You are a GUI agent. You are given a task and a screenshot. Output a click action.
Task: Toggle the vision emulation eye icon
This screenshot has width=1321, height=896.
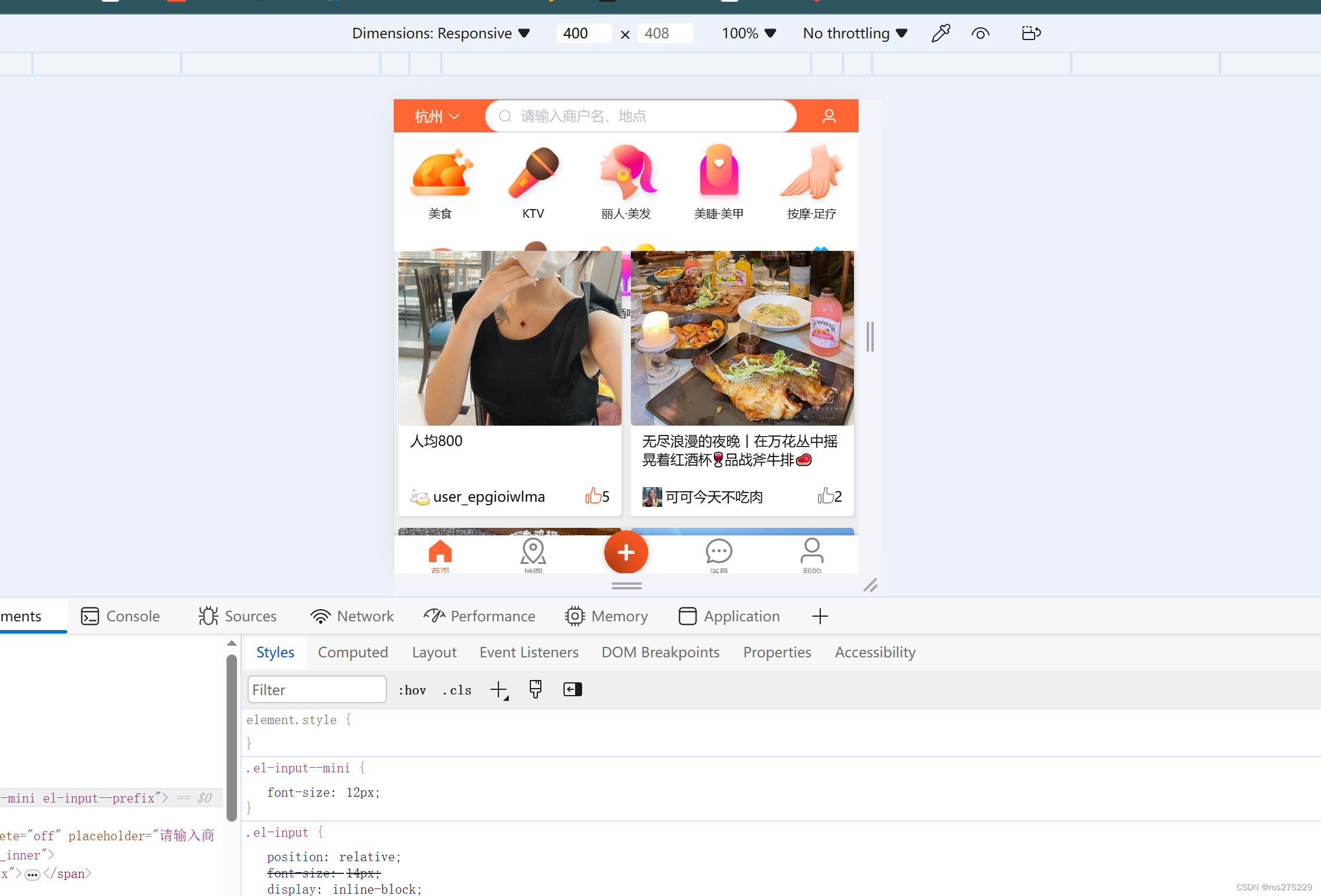(980, 33)
